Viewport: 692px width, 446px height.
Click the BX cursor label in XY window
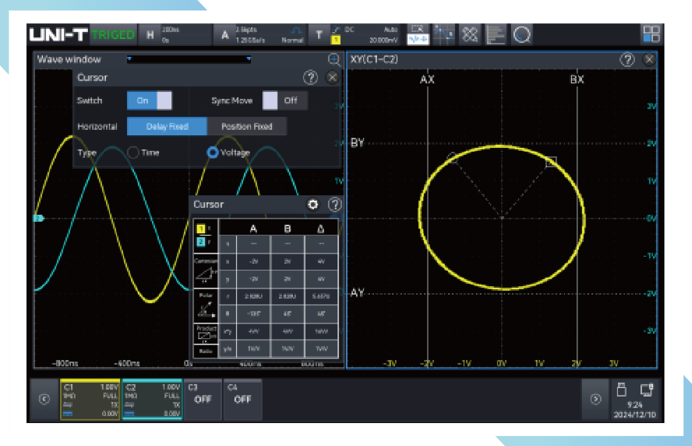pyautogui.click(x=577, y=80)
